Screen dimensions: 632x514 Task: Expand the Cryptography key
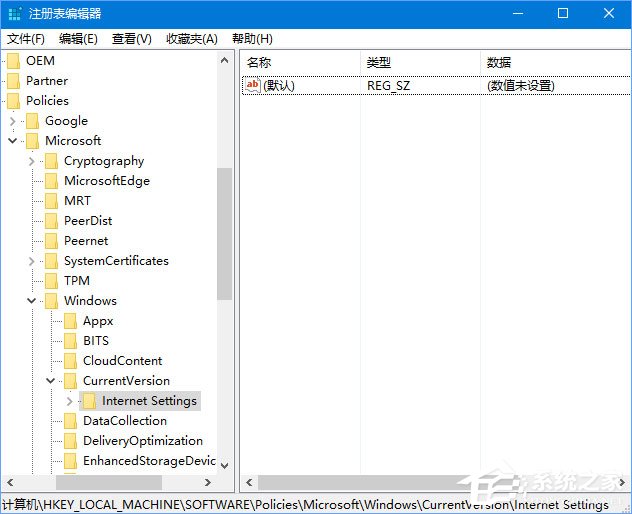[31, 161]
